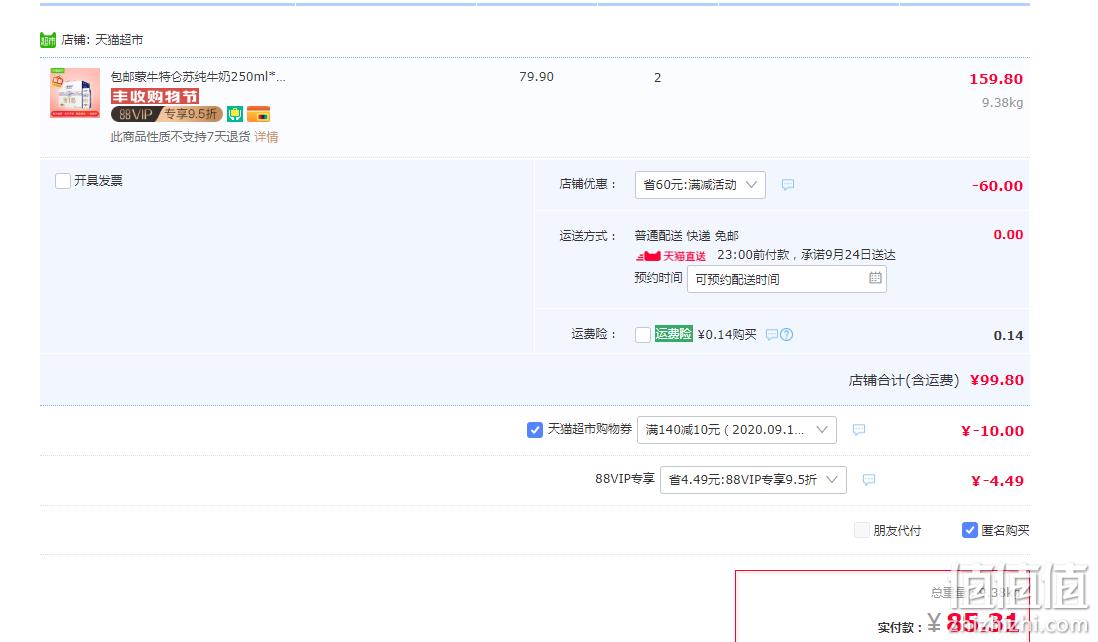Click the 预约时间 label
Screen dimensions: 1098x642
[x=658, y=278]
